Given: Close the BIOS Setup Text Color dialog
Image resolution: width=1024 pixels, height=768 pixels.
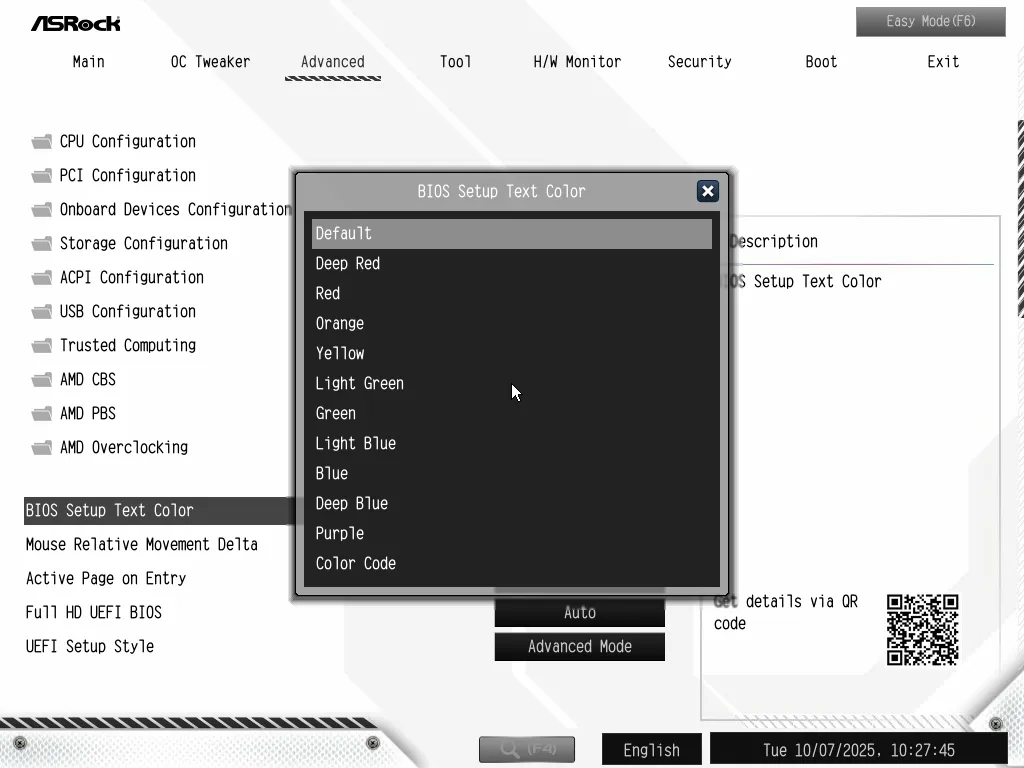Looking at the screenshot, I should coord(707,191).
